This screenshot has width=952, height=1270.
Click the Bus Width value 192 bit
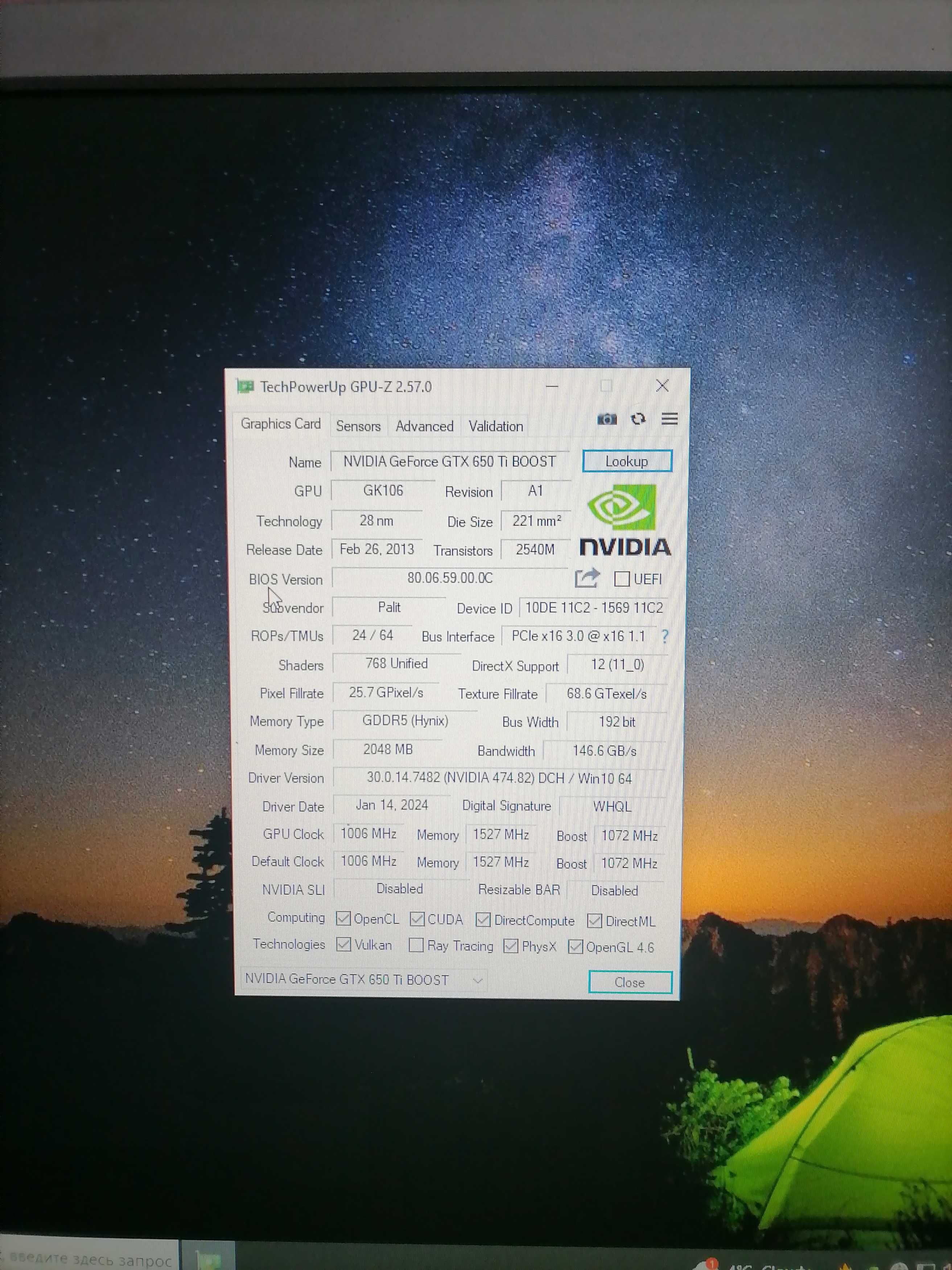617,722
